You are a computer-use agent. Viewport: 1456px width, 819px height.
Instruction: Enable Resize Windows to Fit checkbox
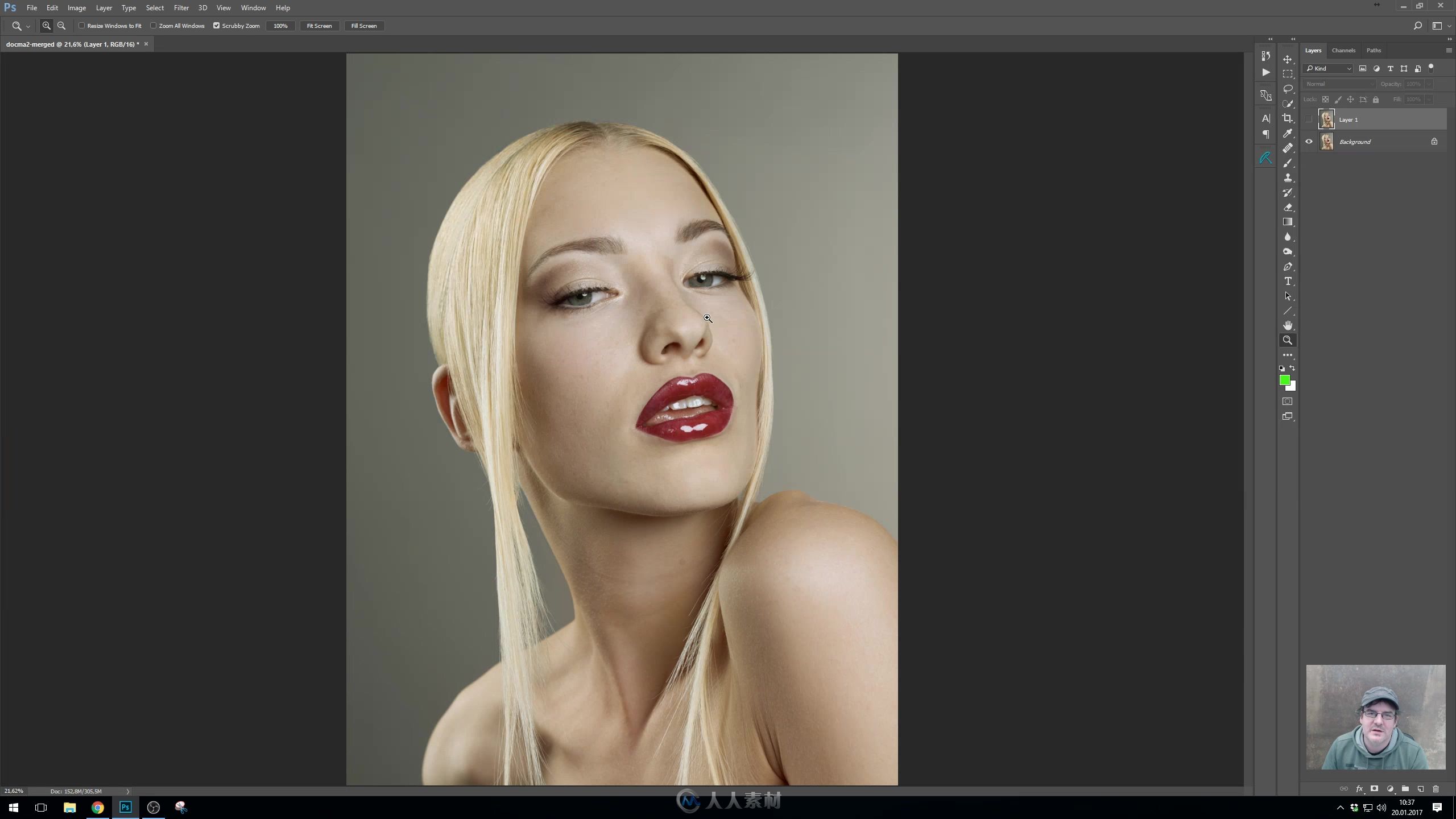(82, 26)
